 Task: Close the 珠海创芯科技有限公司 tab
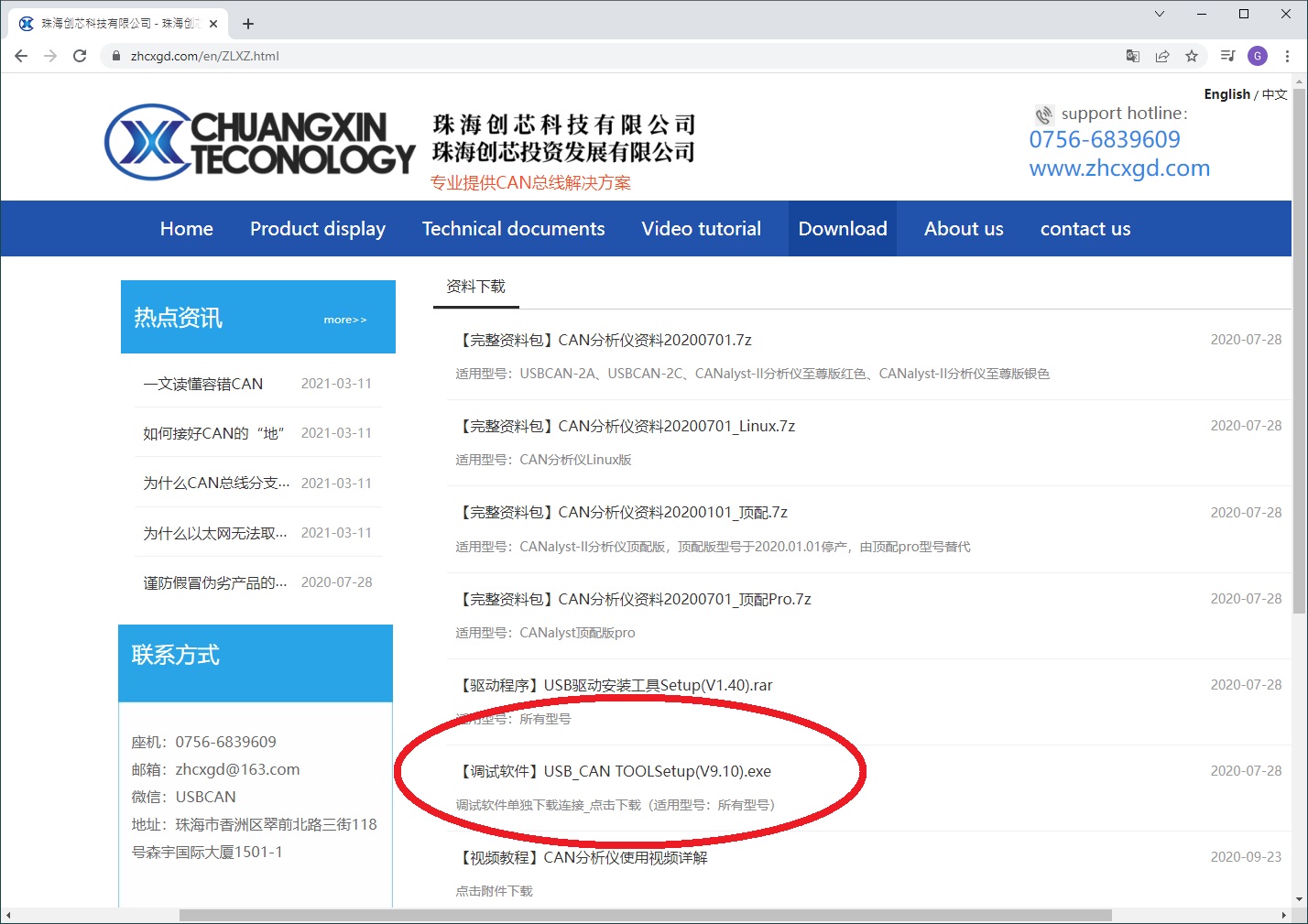click(x=214, y=24)
